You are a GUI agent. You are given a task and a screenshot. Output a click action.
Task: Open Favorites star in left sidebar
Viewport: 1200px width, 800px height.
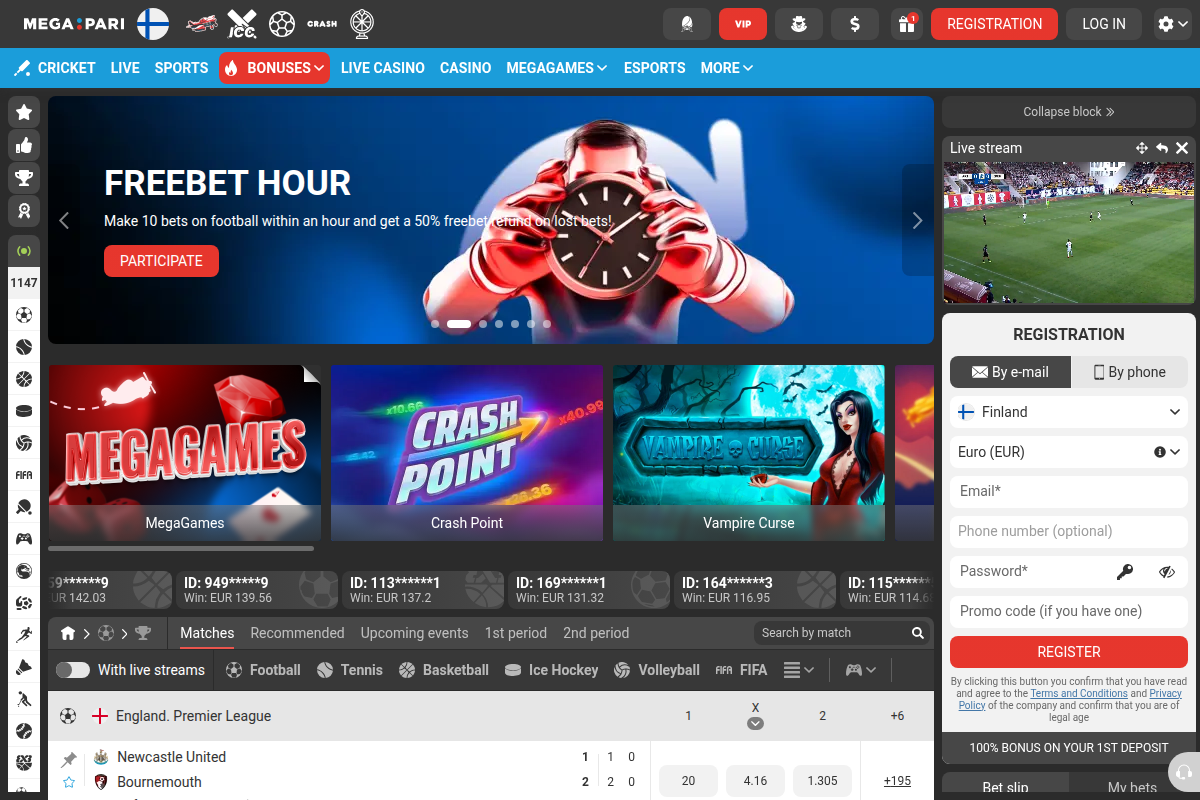pyautogui.click(x=24, y=112)
